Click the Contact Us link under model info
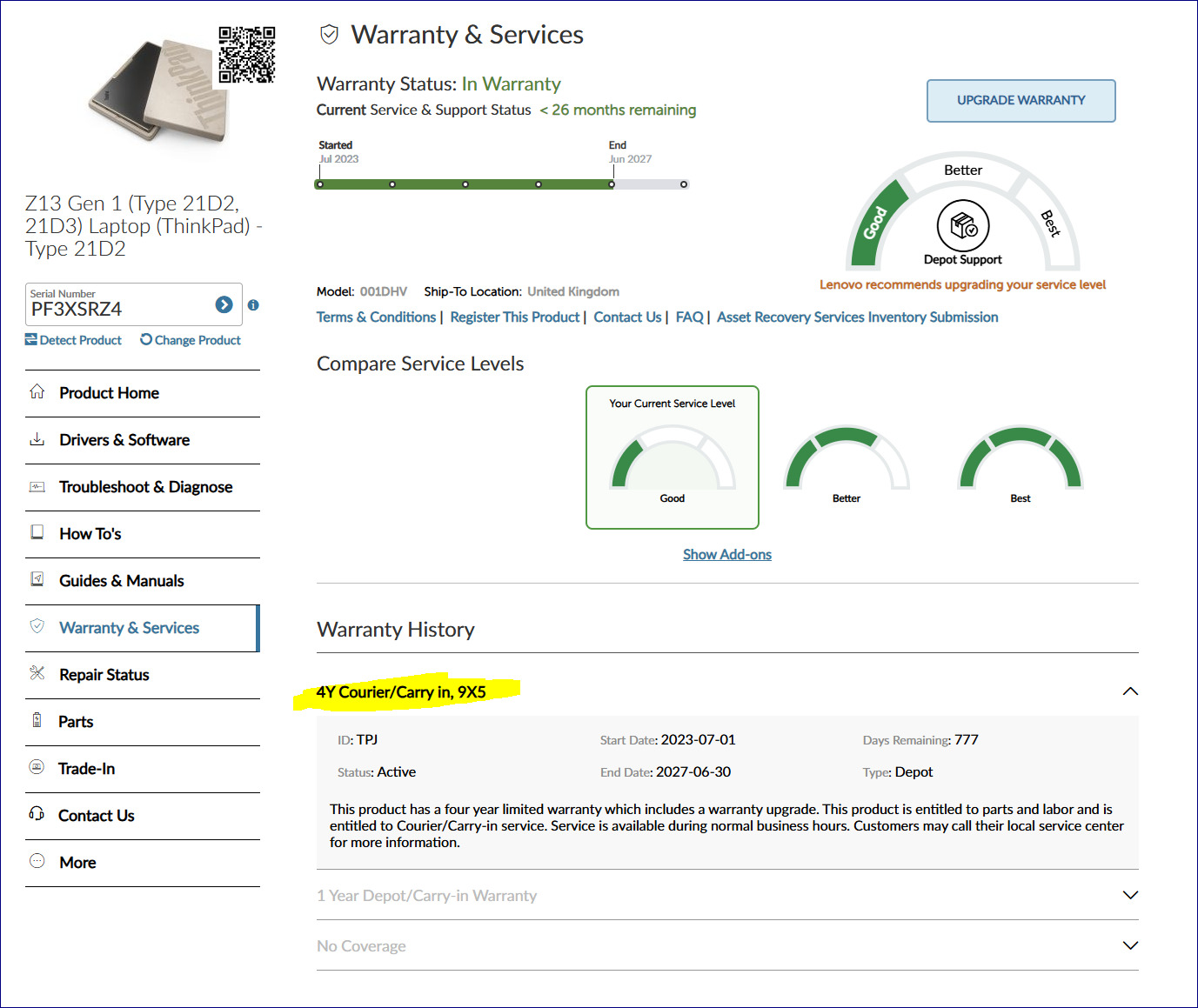The height and width of the screenshot is (1008, 1198). pos(627,317)
